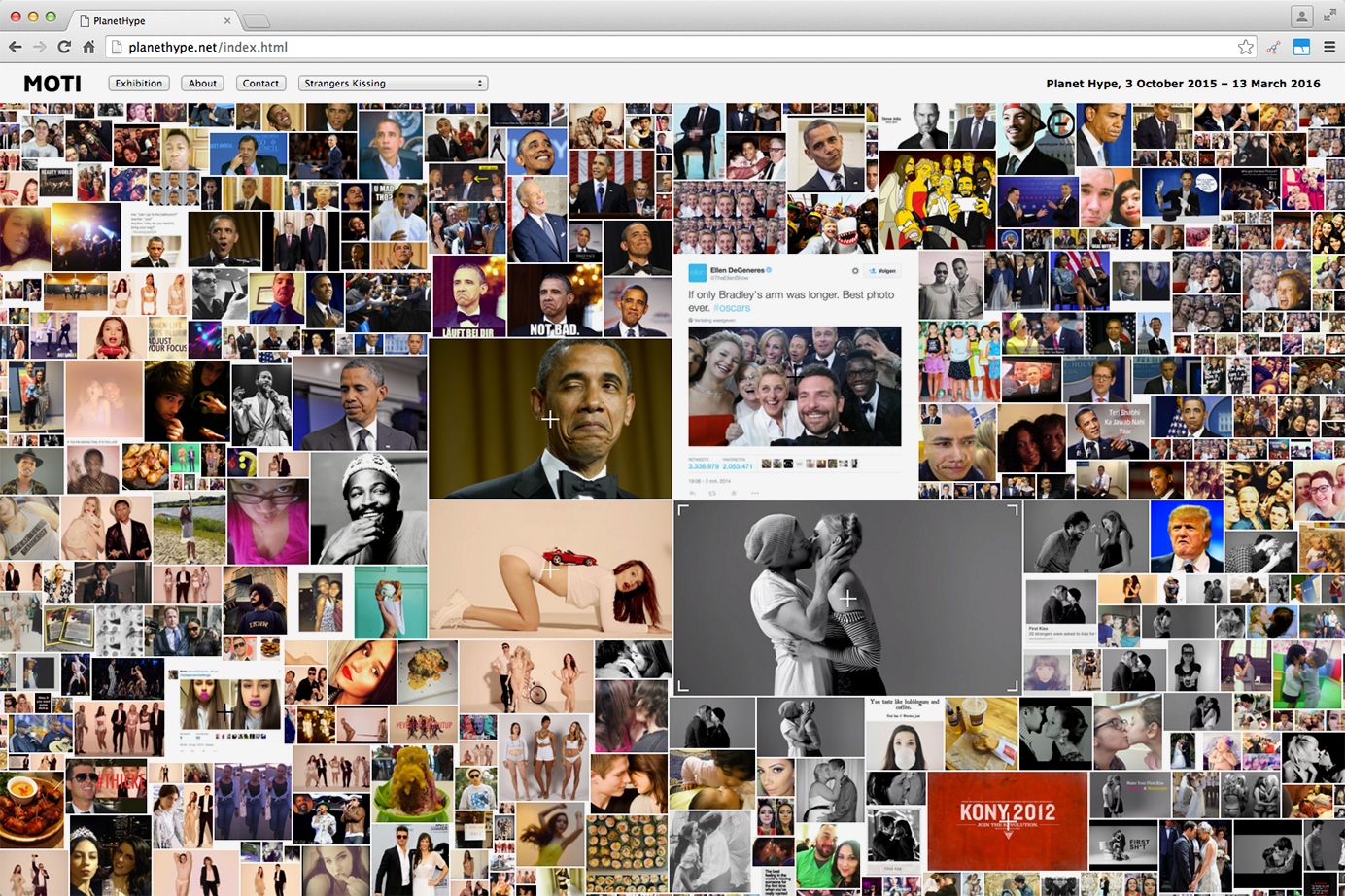Click the Ellen DeGeneres Oscars selfie tweet

tap(794, 378)
